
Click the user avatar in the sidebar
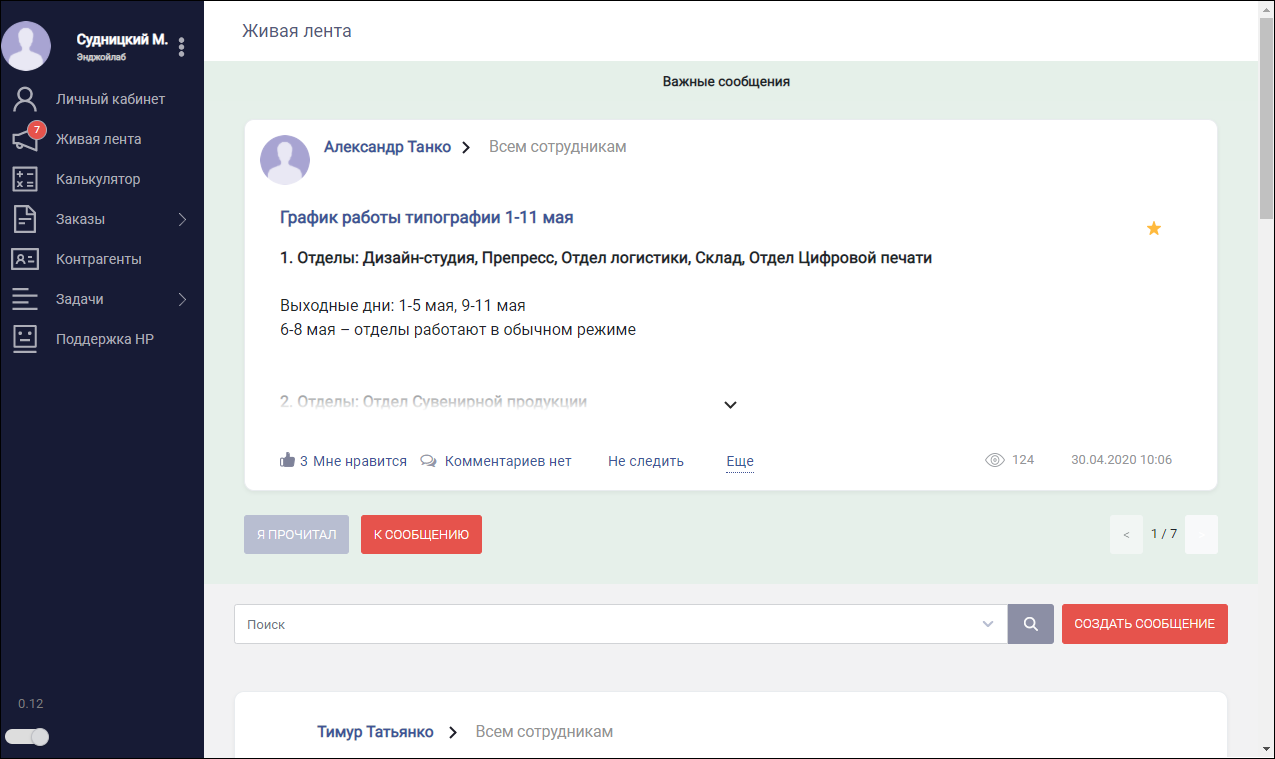(x=26, y=46)
